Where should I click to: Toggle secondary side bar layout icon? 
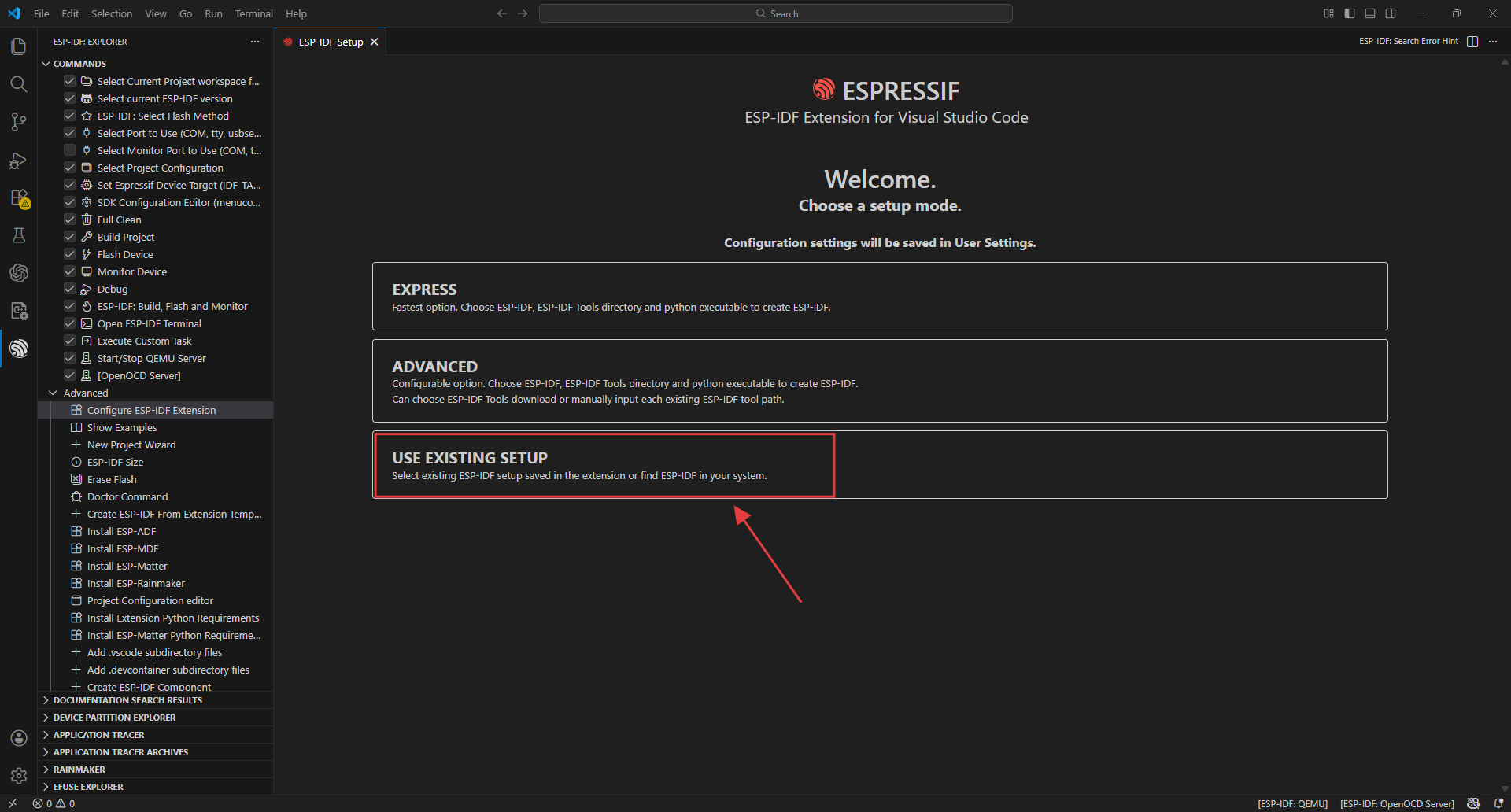1391,13
